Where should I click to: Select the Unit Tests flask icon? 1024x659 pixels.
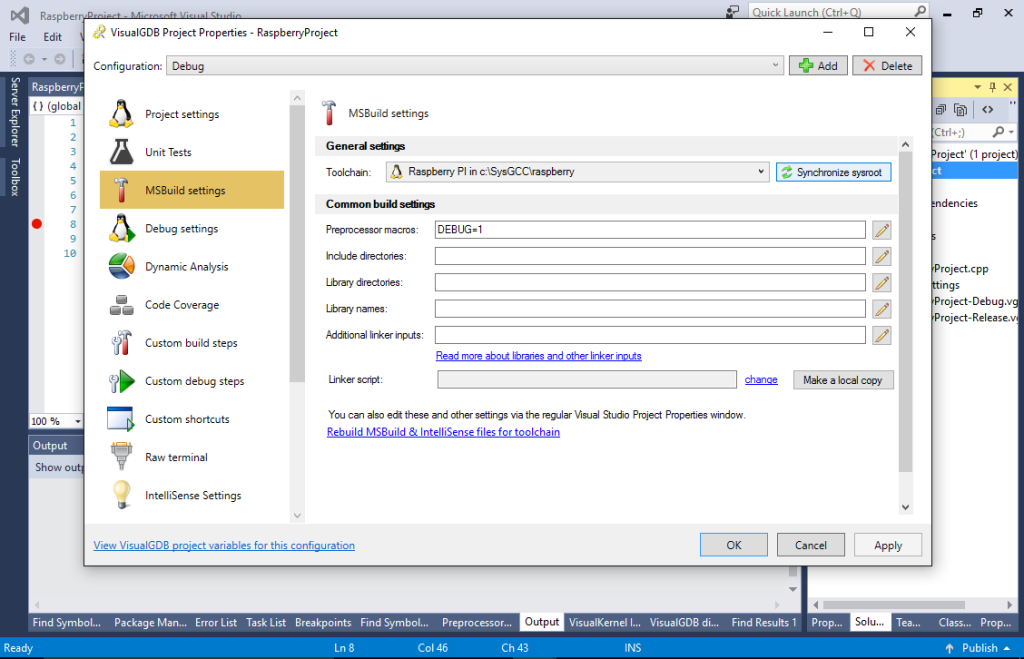click(121, 152)
